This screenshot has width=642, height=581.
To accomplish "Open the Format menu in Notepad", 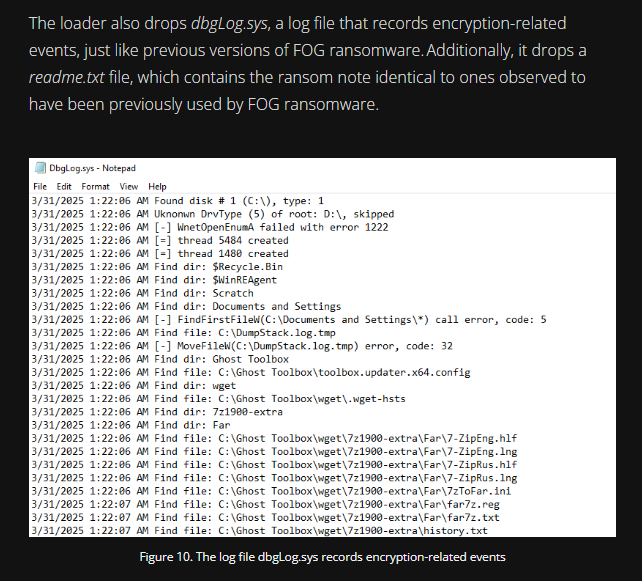I will coord(96,186).
